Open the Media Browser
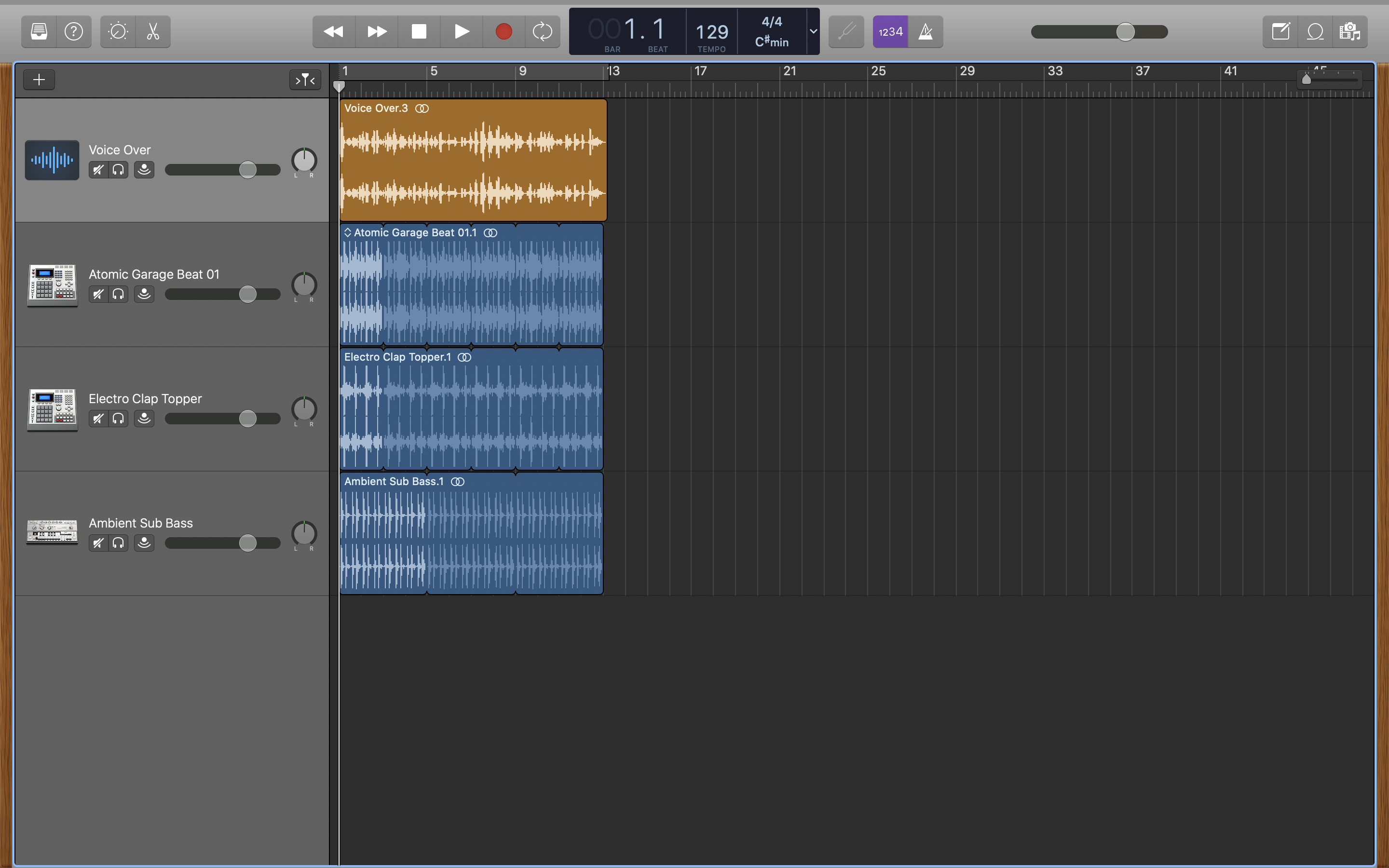Screen dimensions: 1389x868 [1350, 31]
